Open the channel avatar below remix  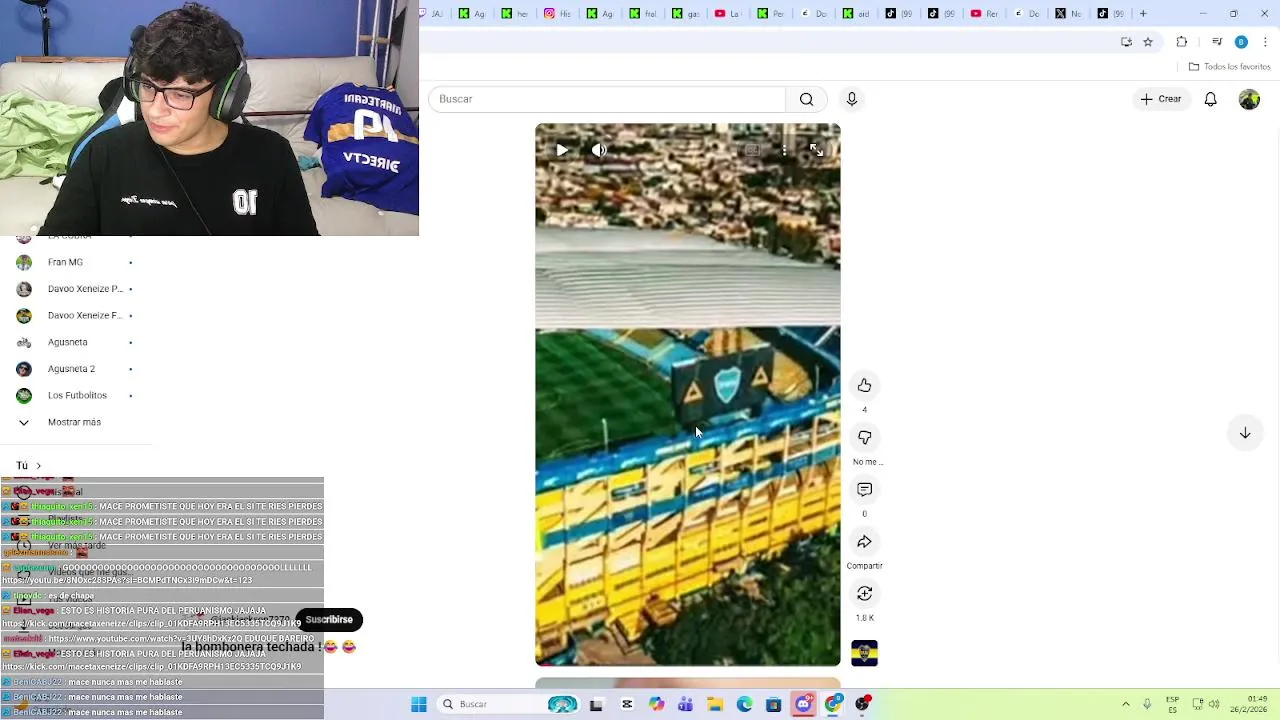click(865, 653)
